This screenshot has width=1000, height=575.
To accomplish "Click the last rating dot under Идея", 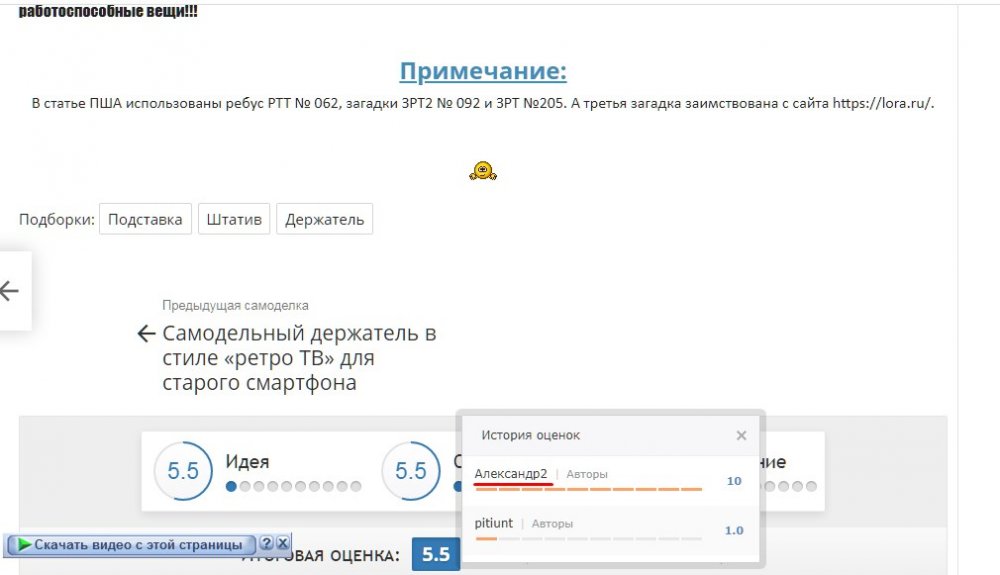I will pyautogui.click(x=355, y=487).
